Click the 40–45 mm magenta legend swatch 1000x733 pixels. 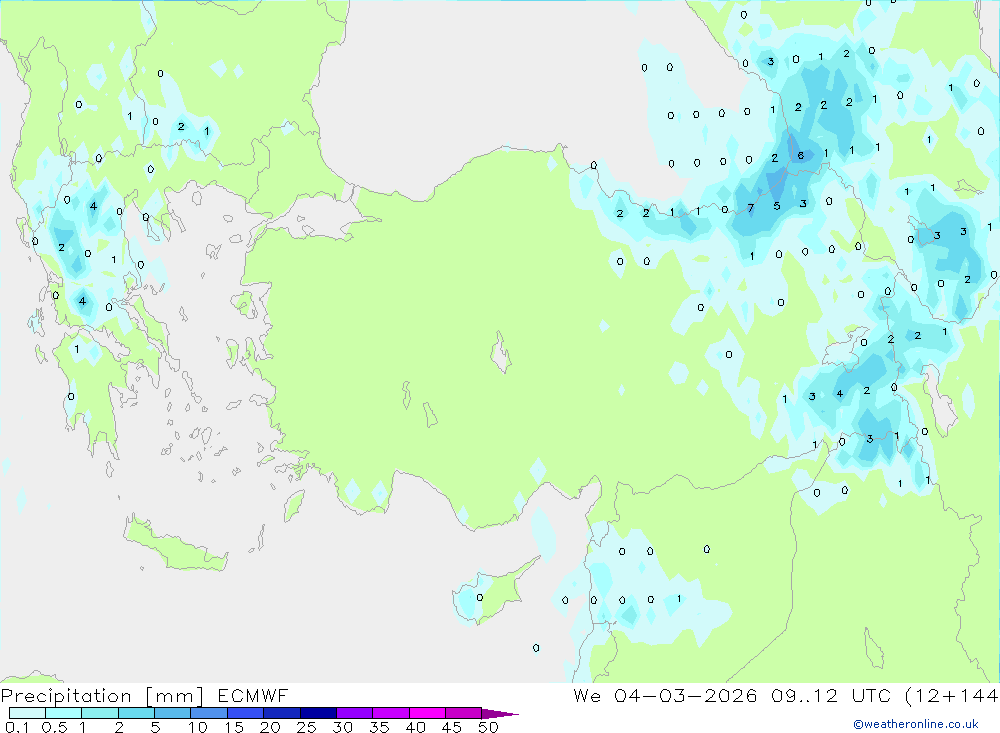[427, 713]
